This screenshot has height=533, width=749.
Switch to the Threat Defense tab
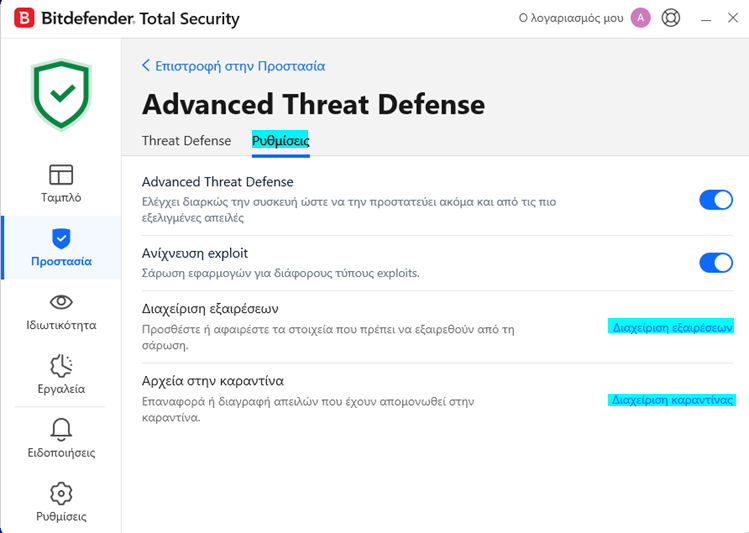[186, 141]
